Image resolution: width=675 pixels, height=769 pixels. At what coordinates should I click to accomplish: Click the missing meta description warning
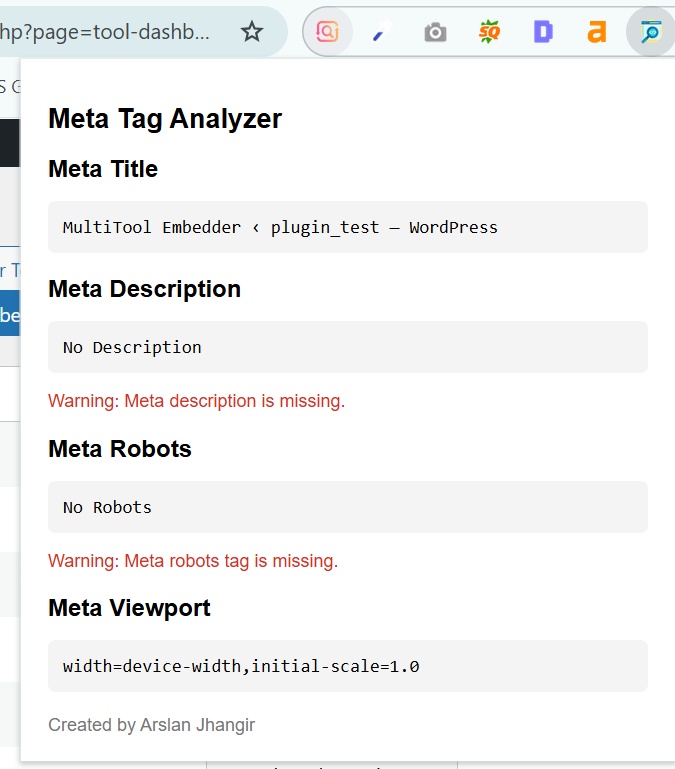[196, 401]
